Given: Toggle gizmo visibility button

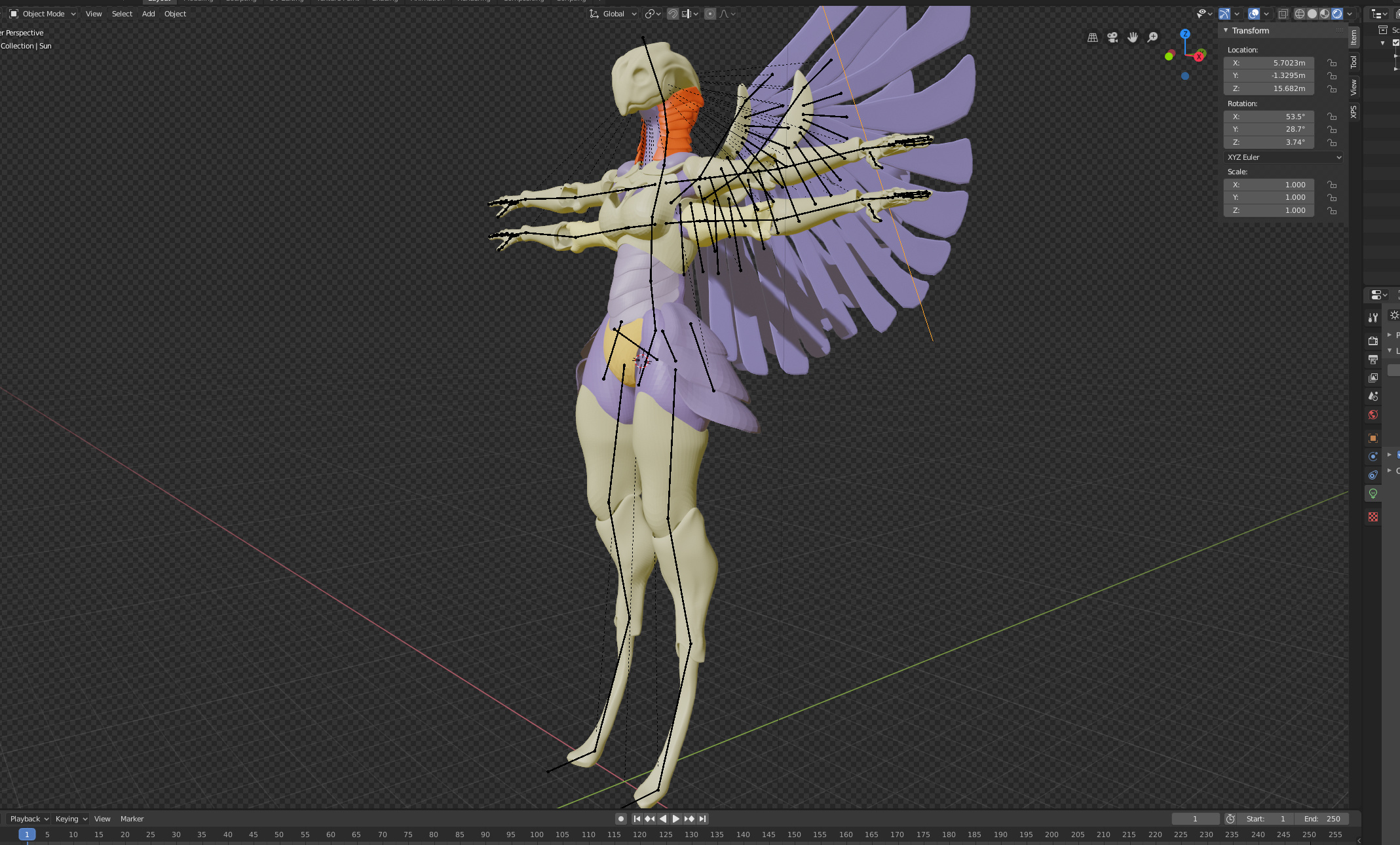Looking at the screenshot, I should (1224, 14).
